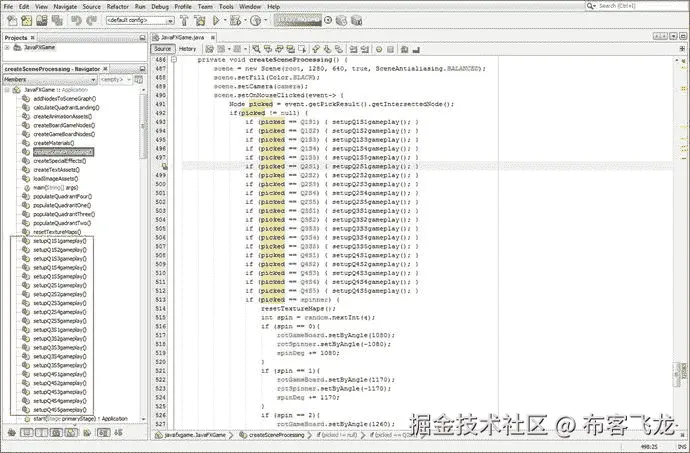Image resolution: width=690 pixels, height=453 pixels.
Task: Open the Profile Project dropdown arrow
Action: click(x=265, y=20)
